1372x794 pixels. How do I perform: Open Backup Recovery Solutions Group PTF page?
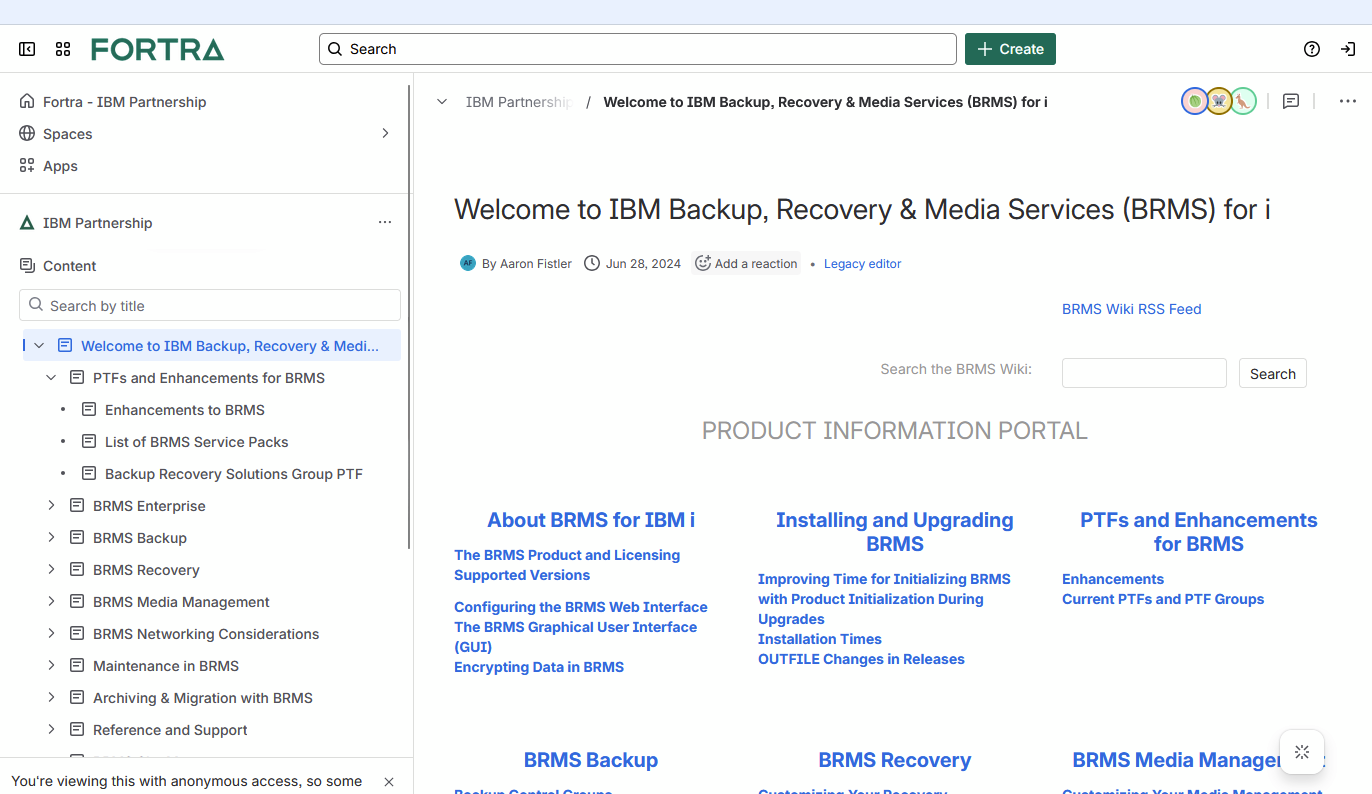point(234,474)
